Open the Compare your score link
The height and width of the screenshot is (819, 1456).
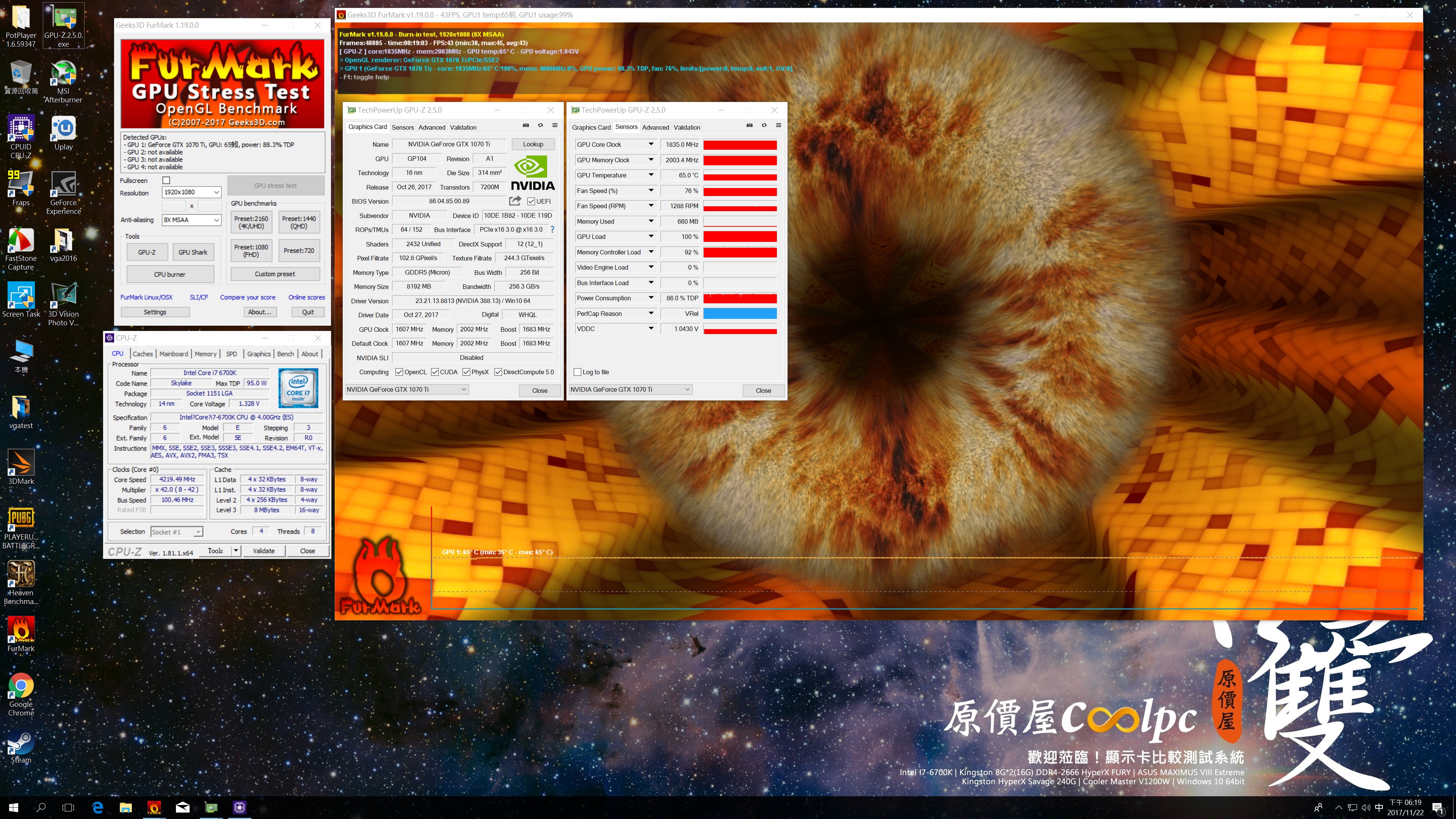(248, 297)
